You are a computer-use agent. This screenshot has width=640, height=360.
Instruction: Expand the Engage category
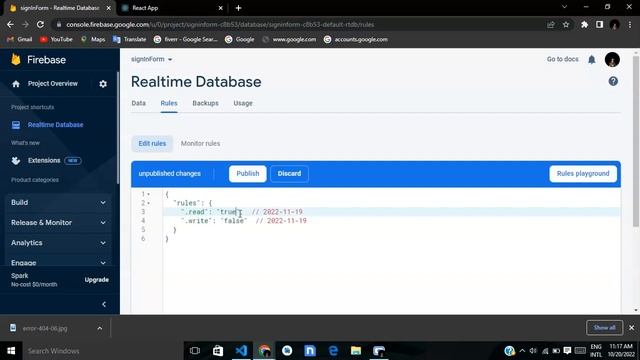pos(58,262)
